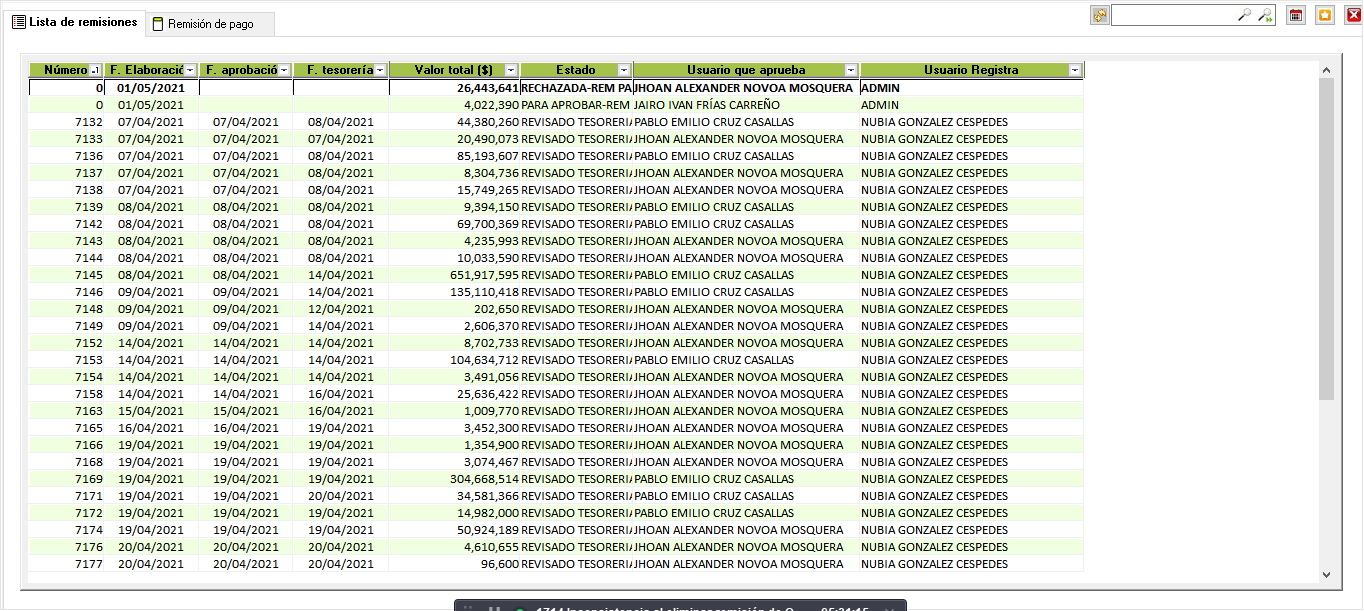The image size is (1364, 611).
Task: Click the orange star favorites icon
Action: [1325, 15]
